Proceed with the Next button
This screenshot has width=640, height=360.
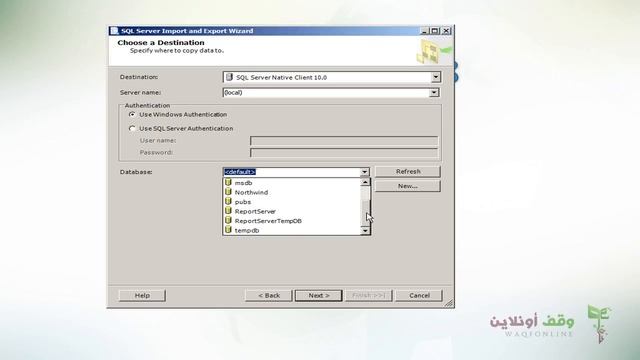(x=318, y=295)
